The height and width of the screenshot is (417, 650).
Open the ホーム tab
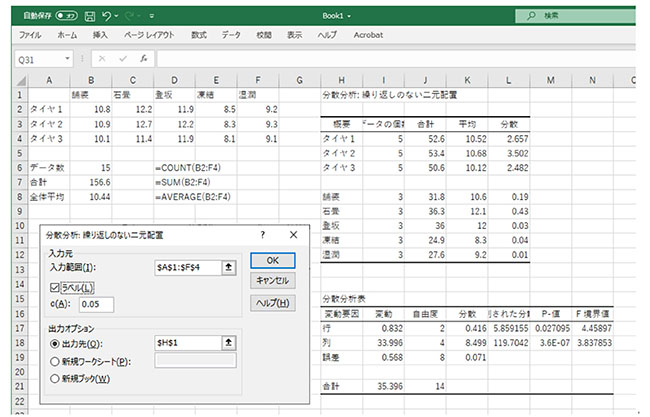[x=67, y=35]
